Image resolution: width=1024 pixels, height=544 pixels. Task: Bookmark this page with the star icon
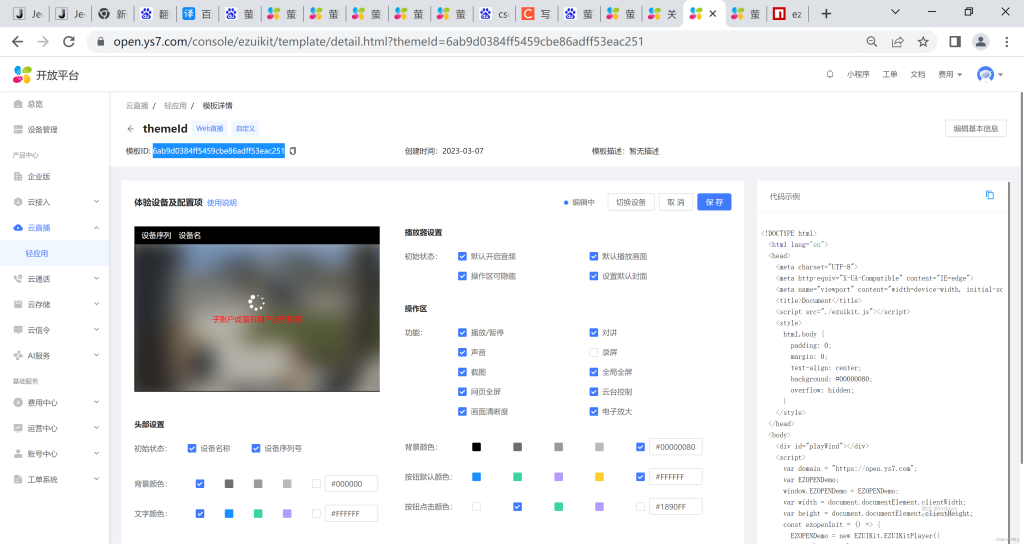(x=923, y=42)
